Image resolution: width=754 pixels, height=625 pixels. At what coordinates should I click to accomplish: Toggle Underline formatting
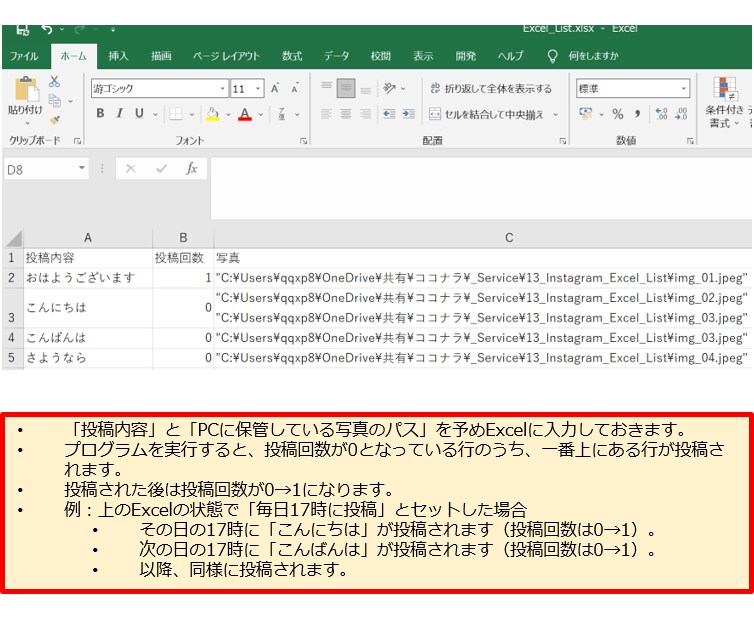coord(139,113)
